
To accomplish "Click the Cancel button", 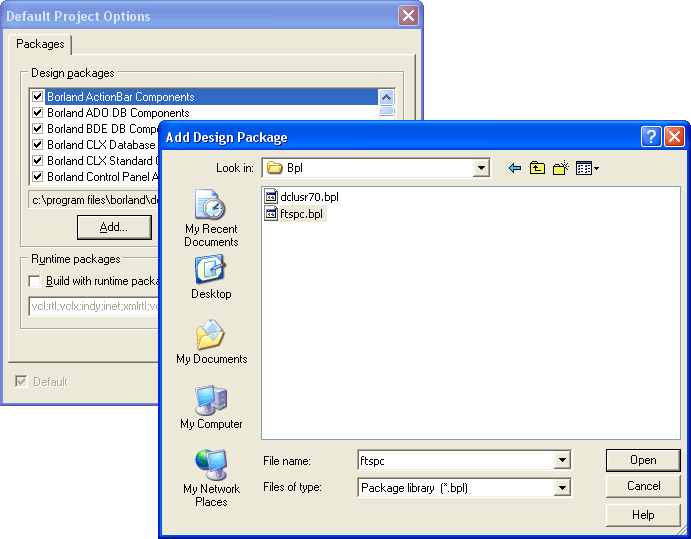I will pyautogui.click(x=643, y=486).
